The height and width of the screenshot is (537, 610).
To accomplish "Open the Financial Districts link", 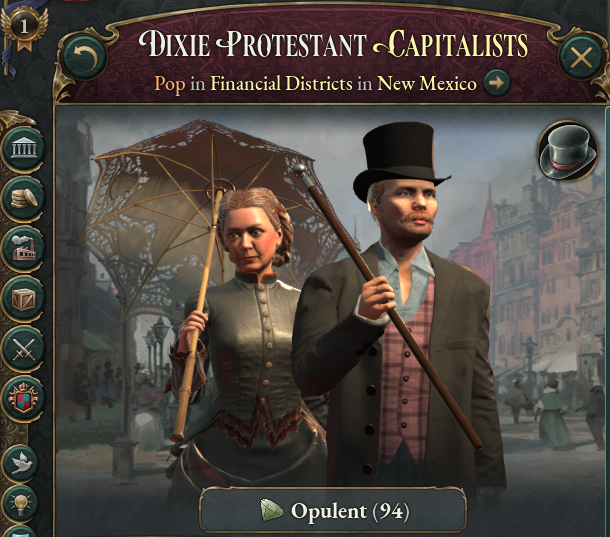I will (x=281, y=83).
